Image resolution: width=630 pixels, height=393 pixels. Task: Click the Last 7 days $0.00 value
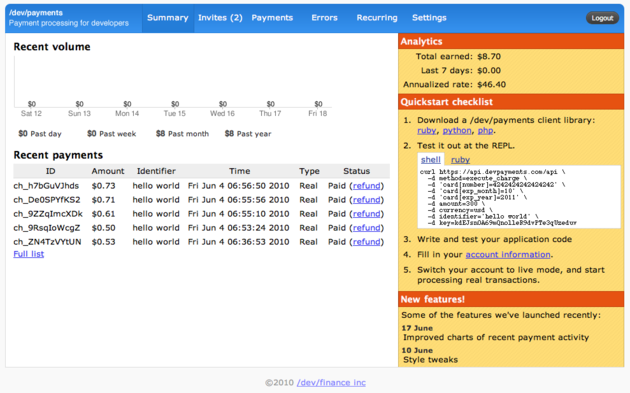pyautogui.click(x=489, y=70)
